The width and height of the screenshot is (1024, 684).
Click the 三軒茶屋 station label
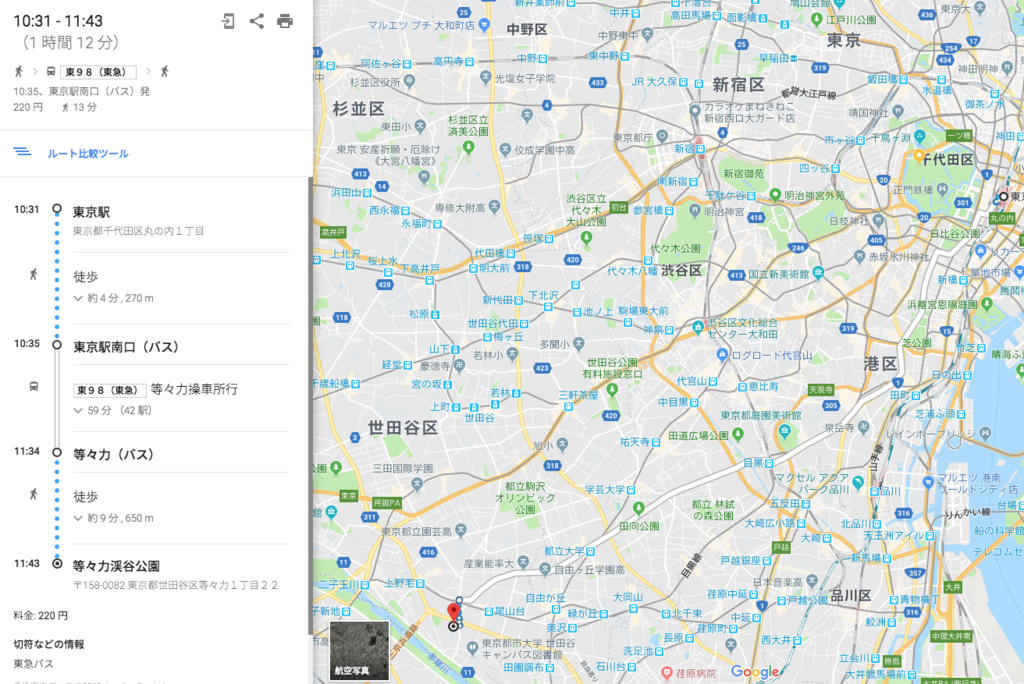pos(578,395)
